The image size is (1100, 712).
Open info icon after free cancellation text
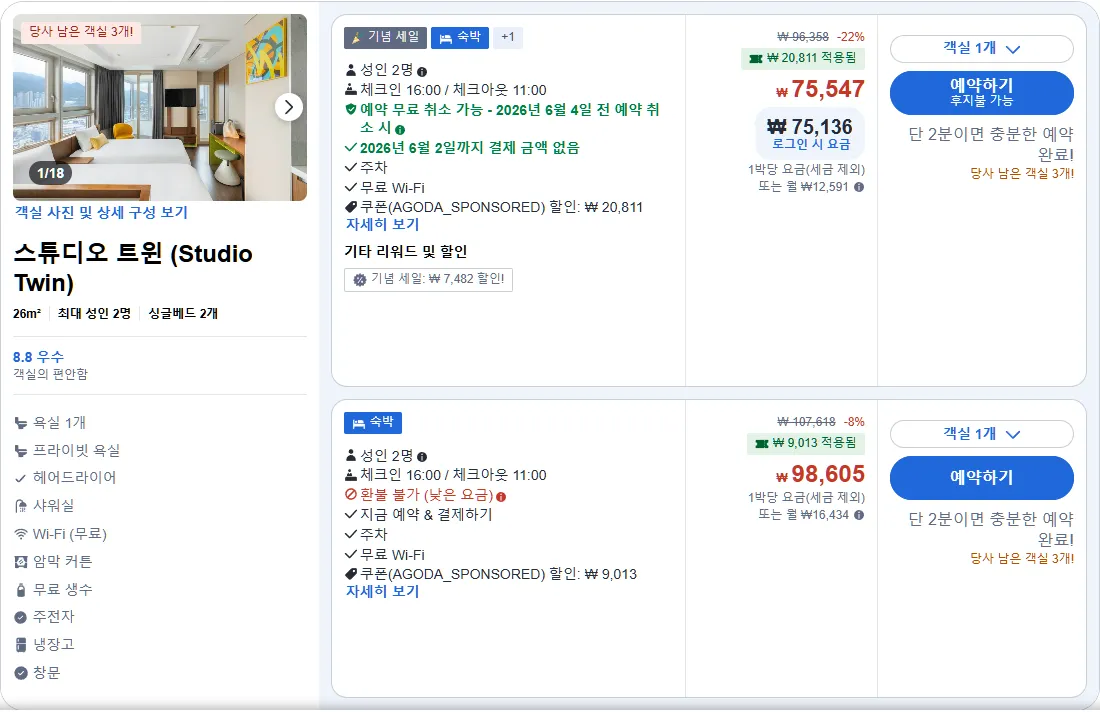pyautogui.click(x=400, y=130)
